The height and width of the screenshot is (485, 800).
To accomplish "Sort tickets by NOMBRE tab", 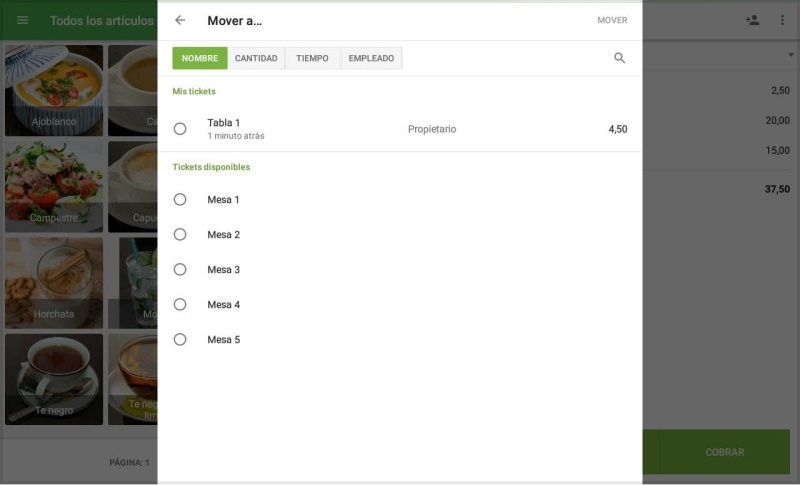I will pos(199,58).
